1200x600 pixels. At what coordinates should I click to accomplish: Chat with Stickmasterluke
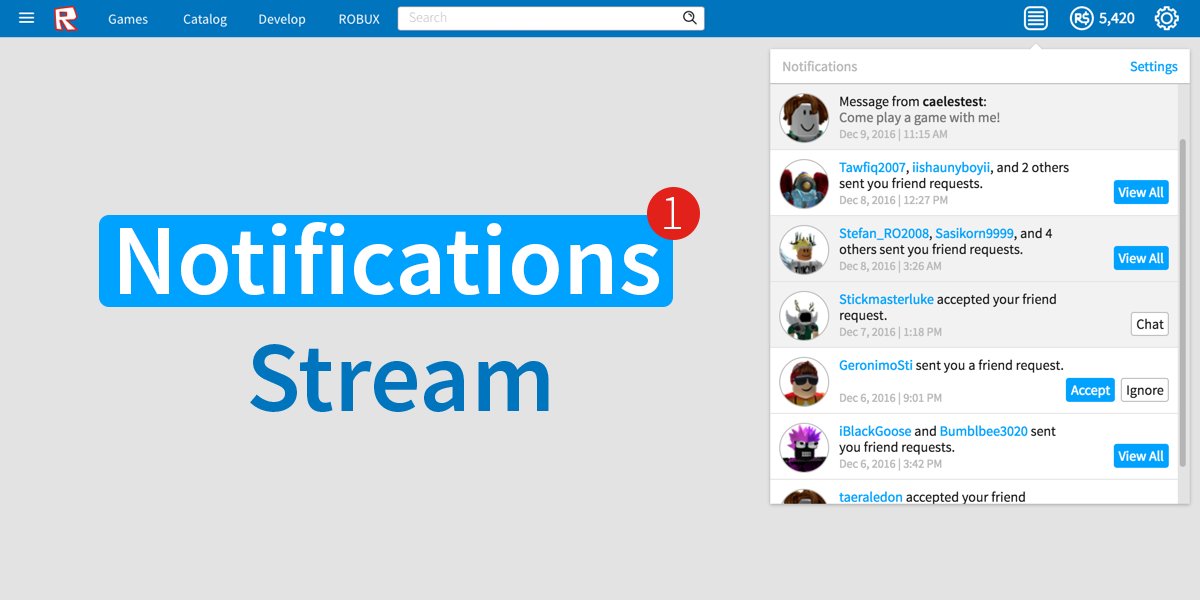(1150, 324)
